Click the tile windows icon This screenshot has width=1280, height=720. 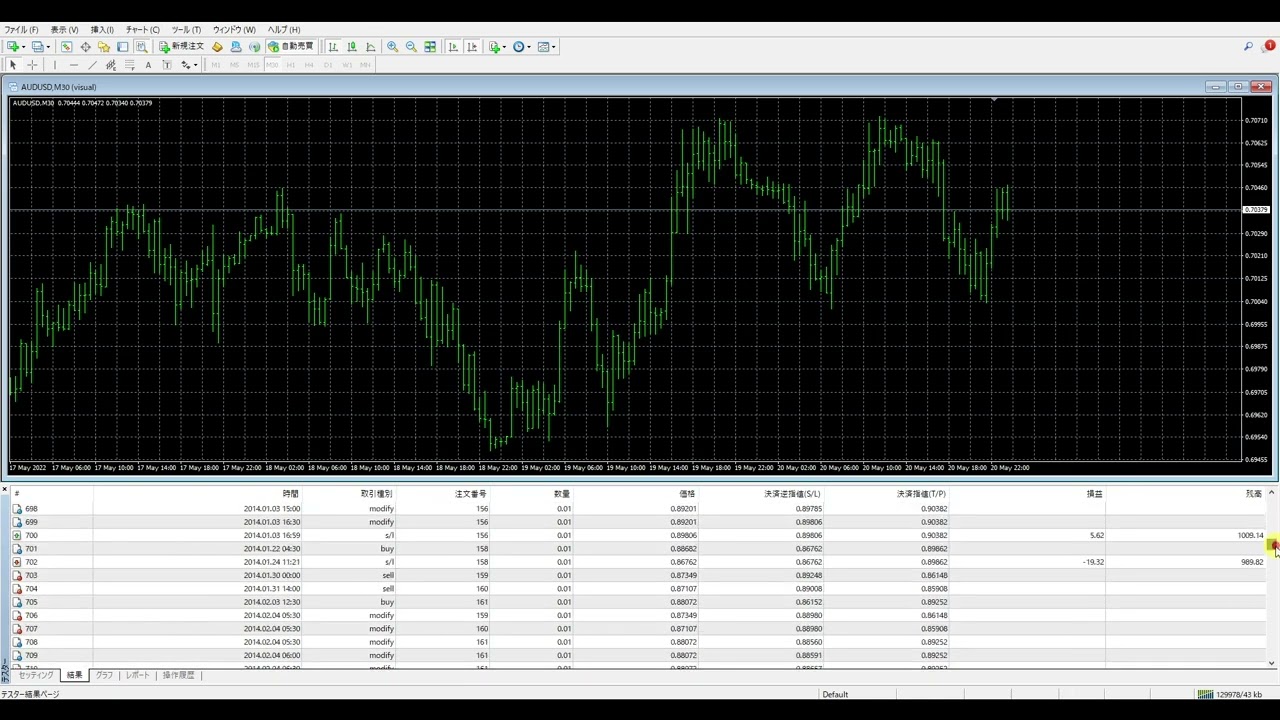430,47
